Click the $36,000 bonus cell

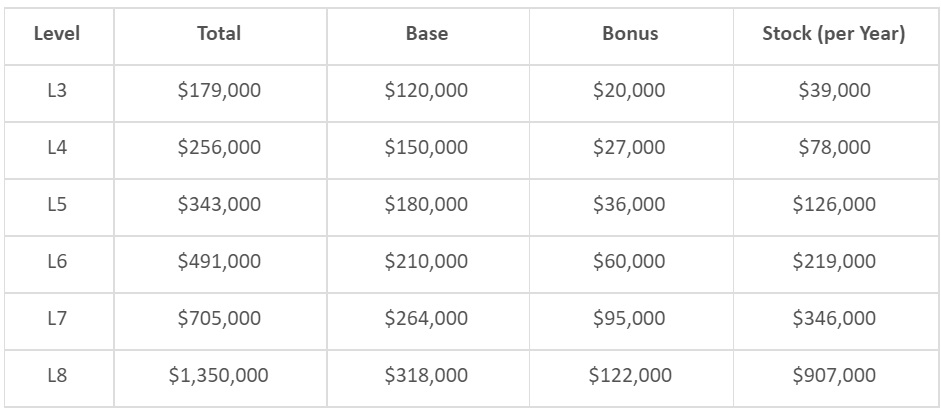(x=629, y=204)
